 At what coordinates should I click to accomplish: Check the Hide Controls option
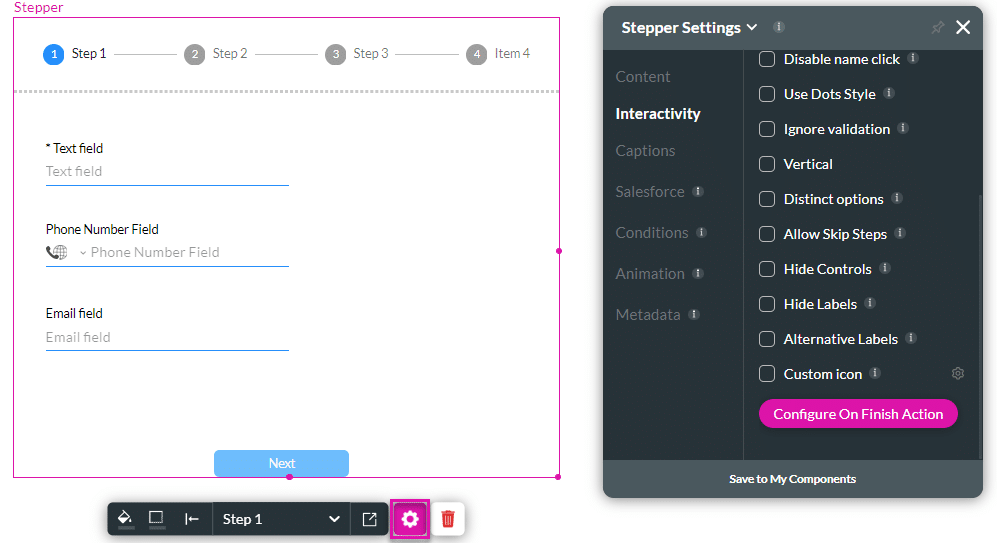coord(767,269)
